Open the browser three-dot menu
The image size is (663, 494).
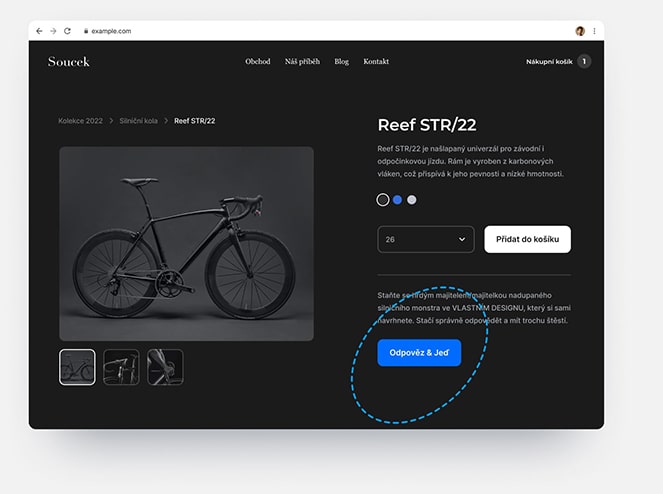pyautogui.click(x=594, y=31)
